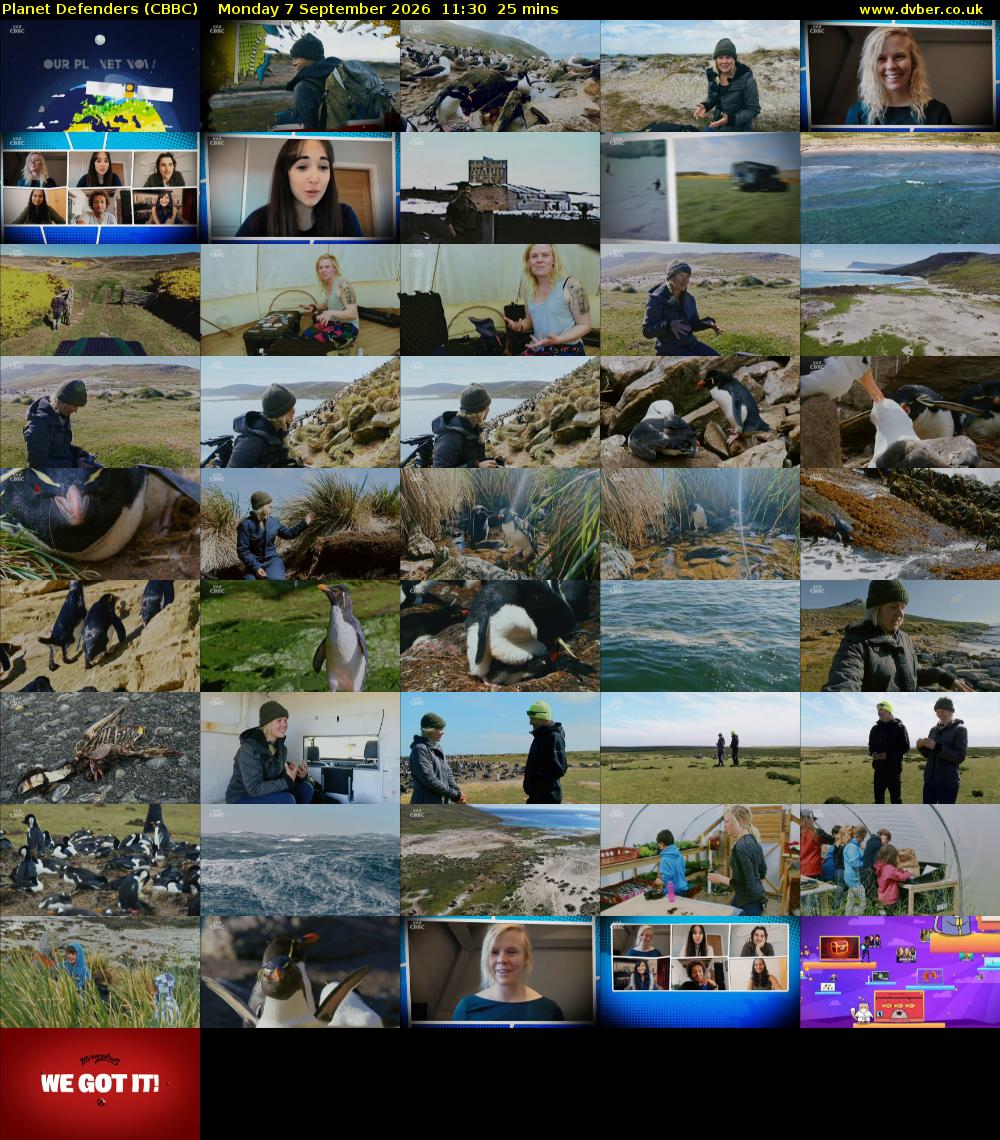Open the smiling long-haired blonde woman video frame
The height and width of the screenshot is (1140, 1000).
(900, 76)
